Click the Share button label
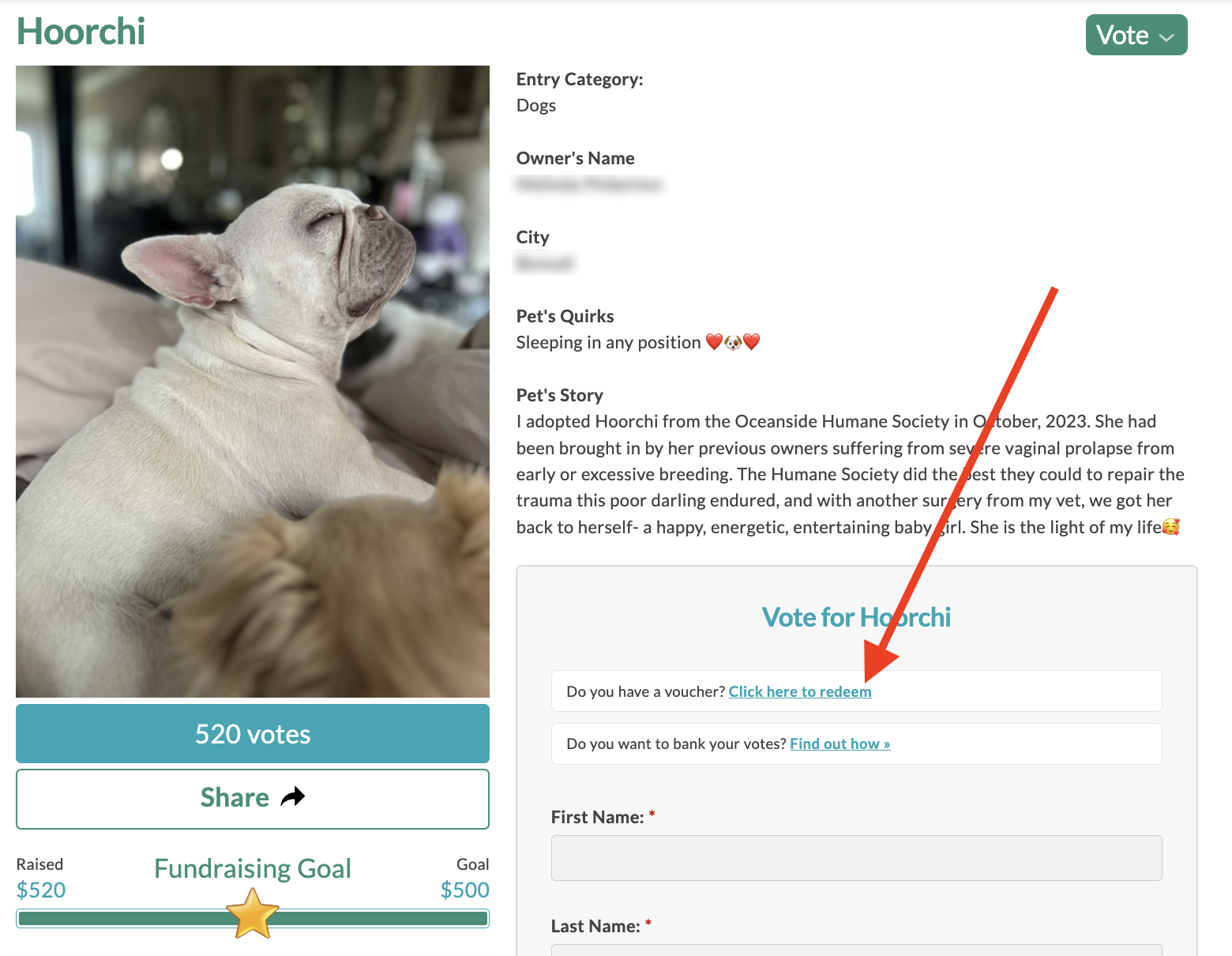The height and width of the screenshot is (956, 1232). coord(235,798)
